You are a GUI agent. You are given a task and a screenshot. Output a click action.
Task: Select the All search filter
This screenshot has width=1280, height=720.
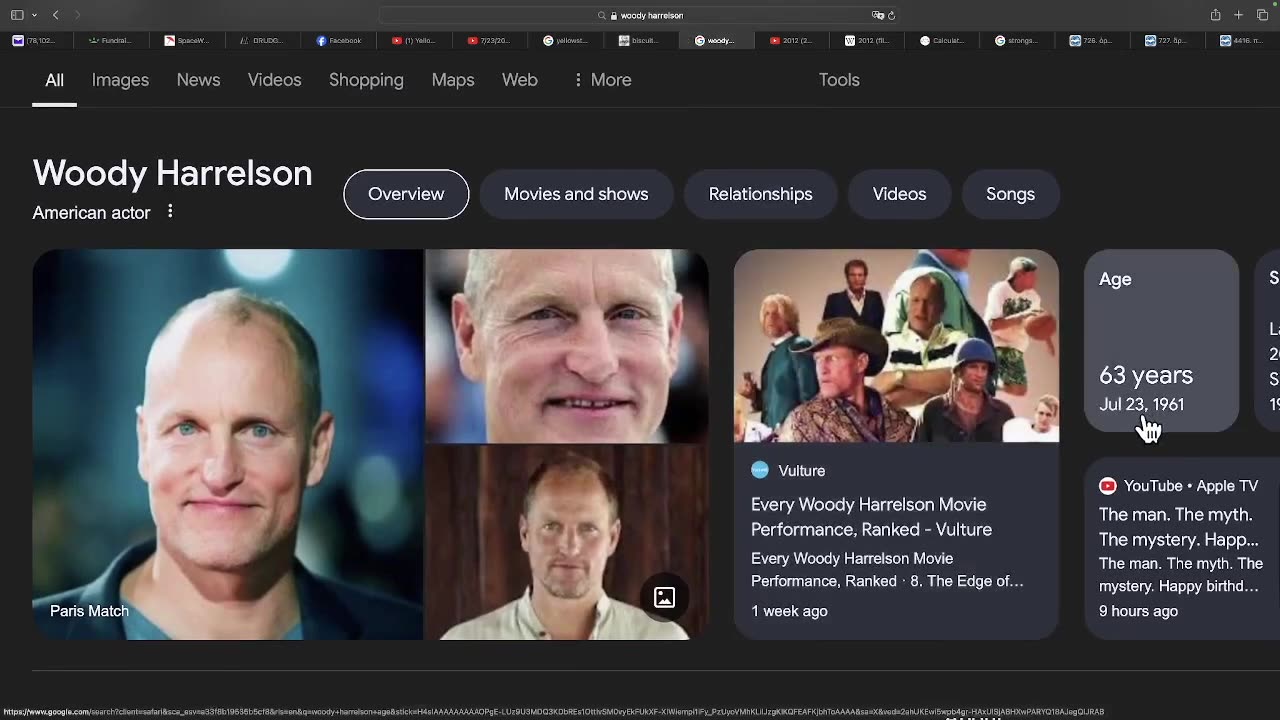(x=54, y=80)
